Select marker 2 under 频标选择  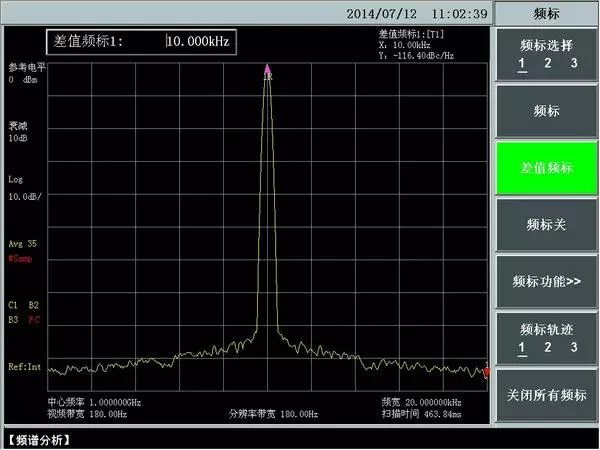coord(548,63)
